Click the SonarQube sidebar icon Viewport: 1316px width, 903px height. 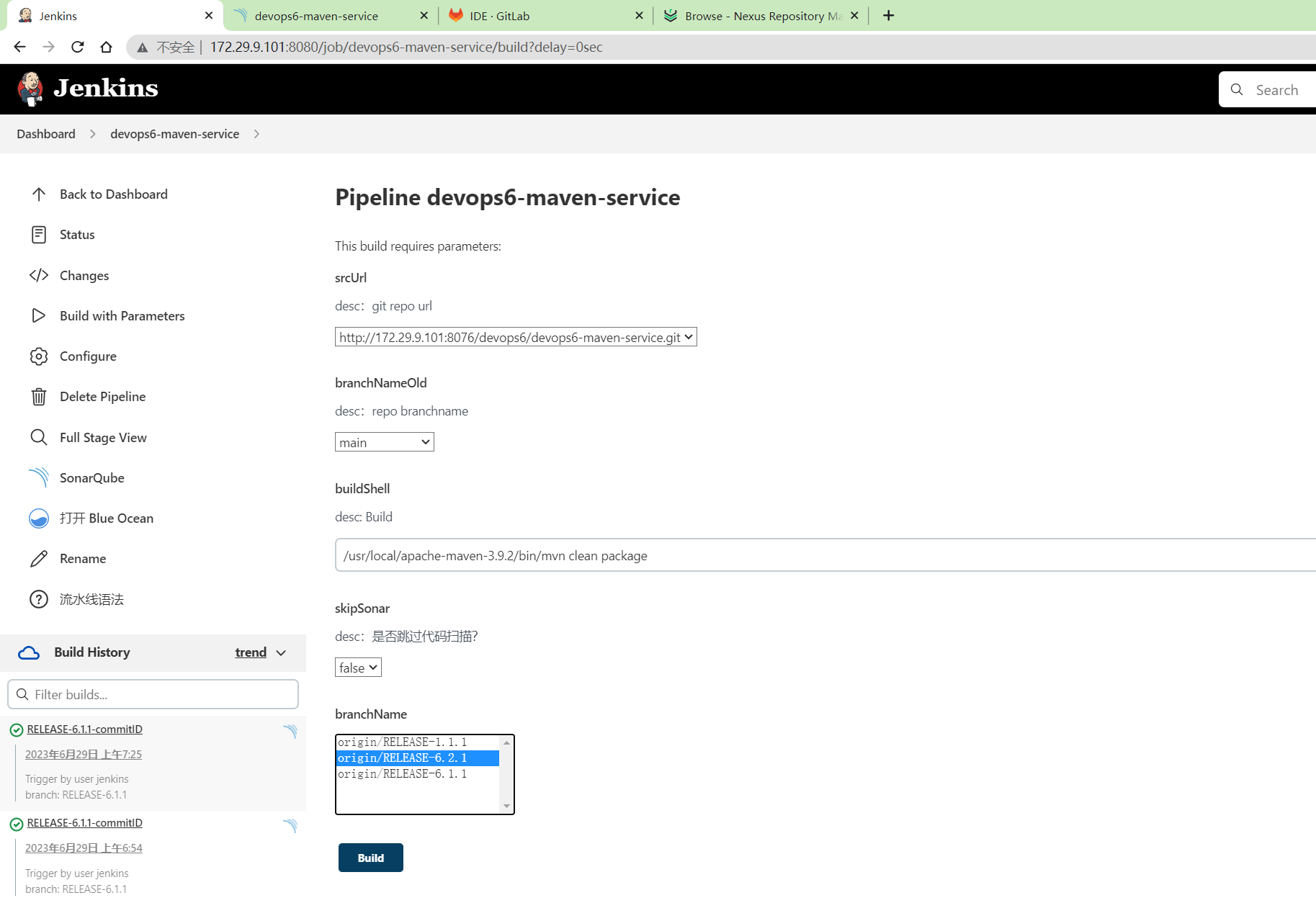coord(39,477)
